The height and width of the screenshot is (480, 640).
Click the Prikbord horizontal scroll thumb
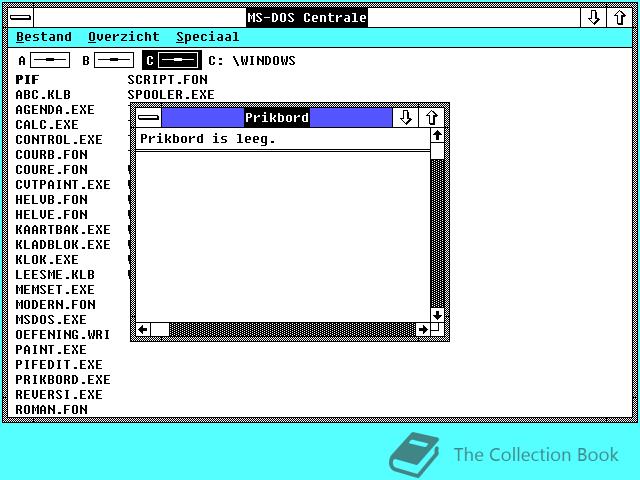pos(160,329)
